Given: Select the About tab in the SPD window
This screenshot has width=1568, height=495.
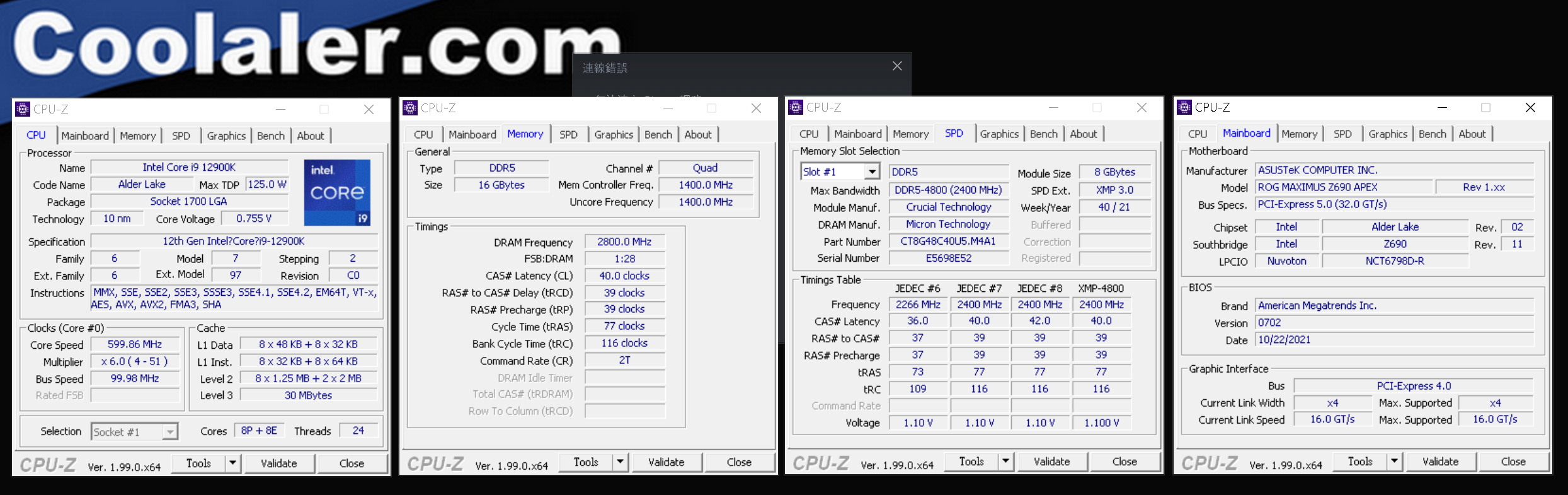Looking at the screenshot, I should [x=1084, y=134].
